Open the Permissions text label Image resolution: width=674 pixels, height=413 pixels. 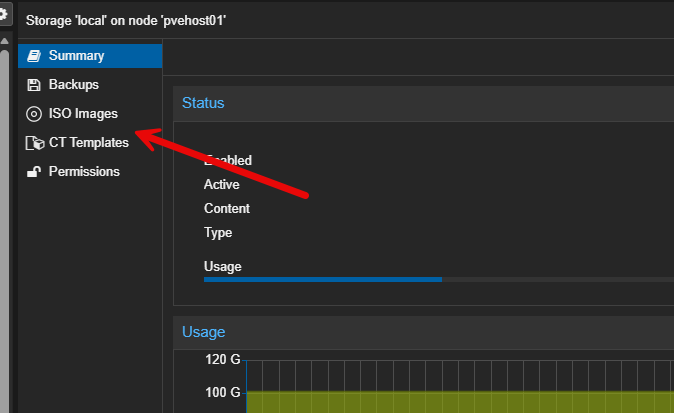pos(84,172)
